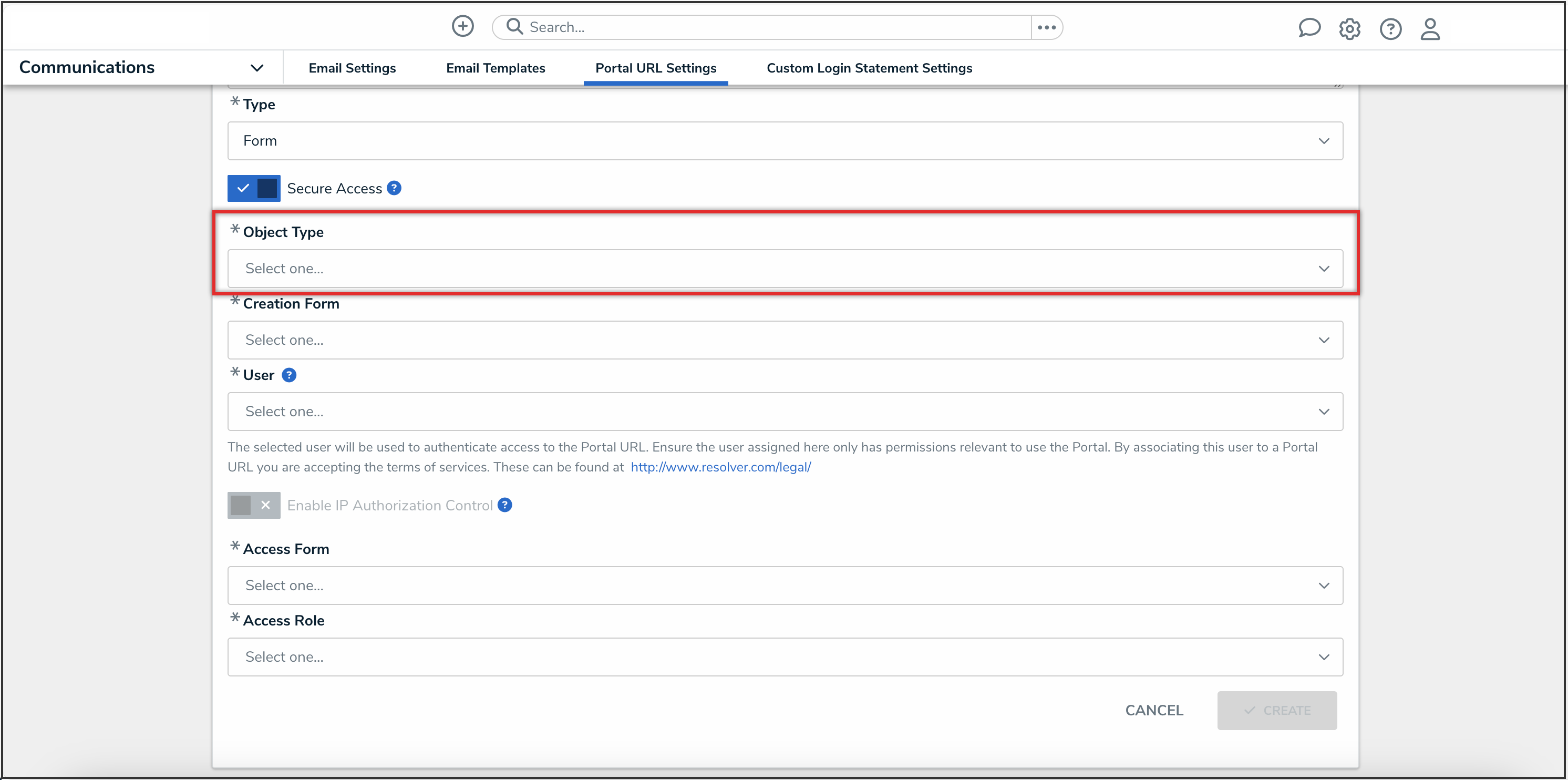Image resolution: width=1568 pixels, height=780 pixels.
Task: Open the search options ellipsis
Action: (x=1046, y=27)
